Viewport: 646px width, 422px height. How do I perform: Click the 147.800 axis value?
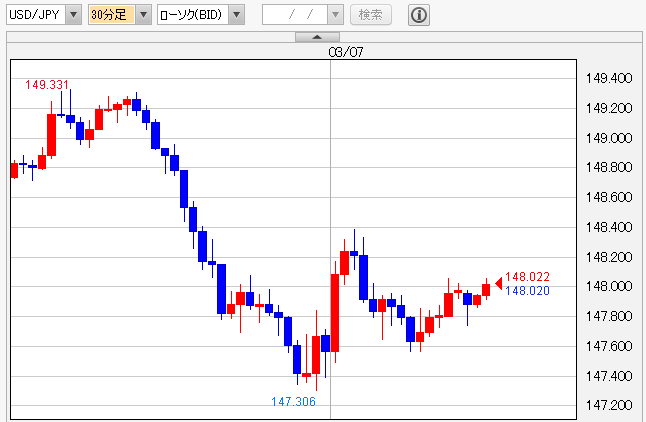(609, 316)
